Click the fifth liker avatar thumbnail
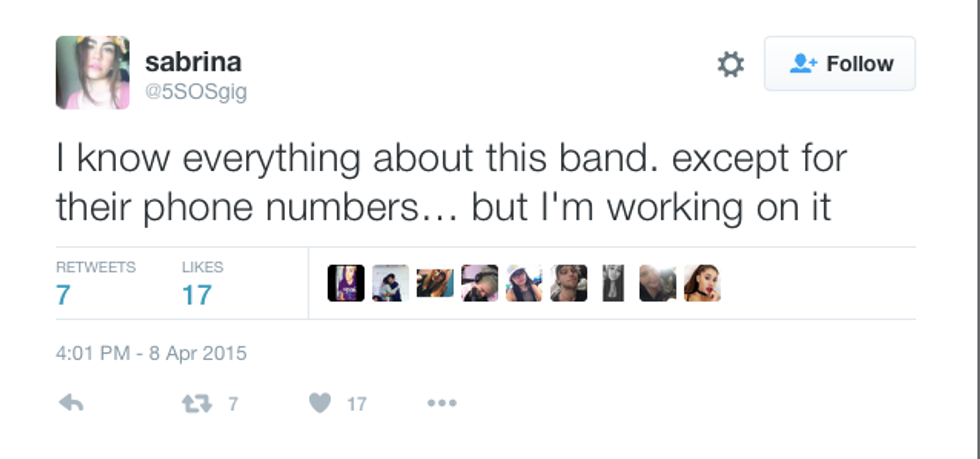The image size is (980, 459). 524,283
